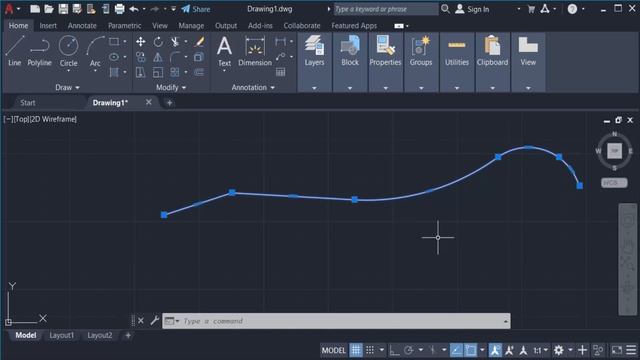Open the Insert ribbon tab
This screenshot has width=640, height=360.
pos(48,25)
